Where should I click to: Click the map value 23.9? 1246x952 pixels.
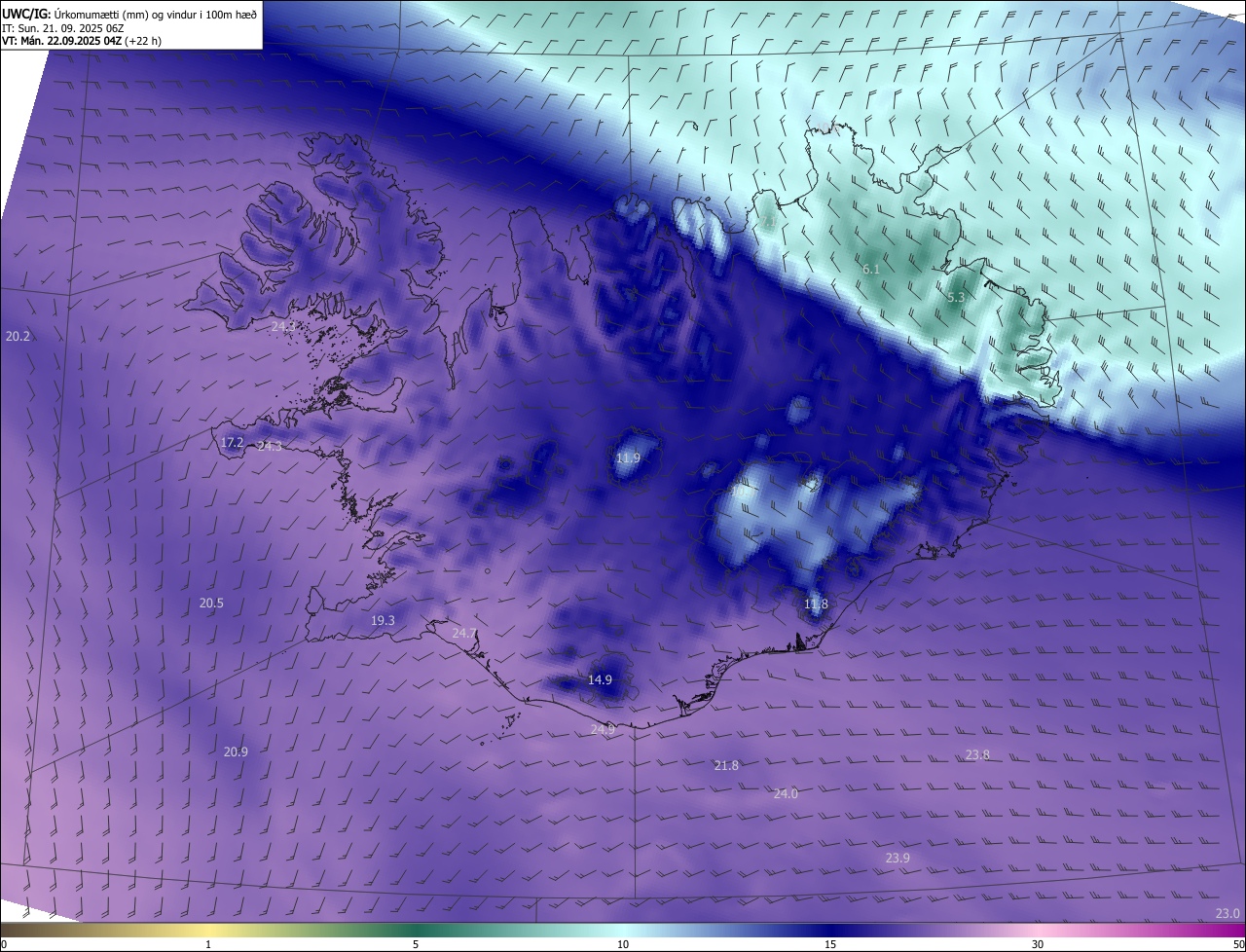898,858
